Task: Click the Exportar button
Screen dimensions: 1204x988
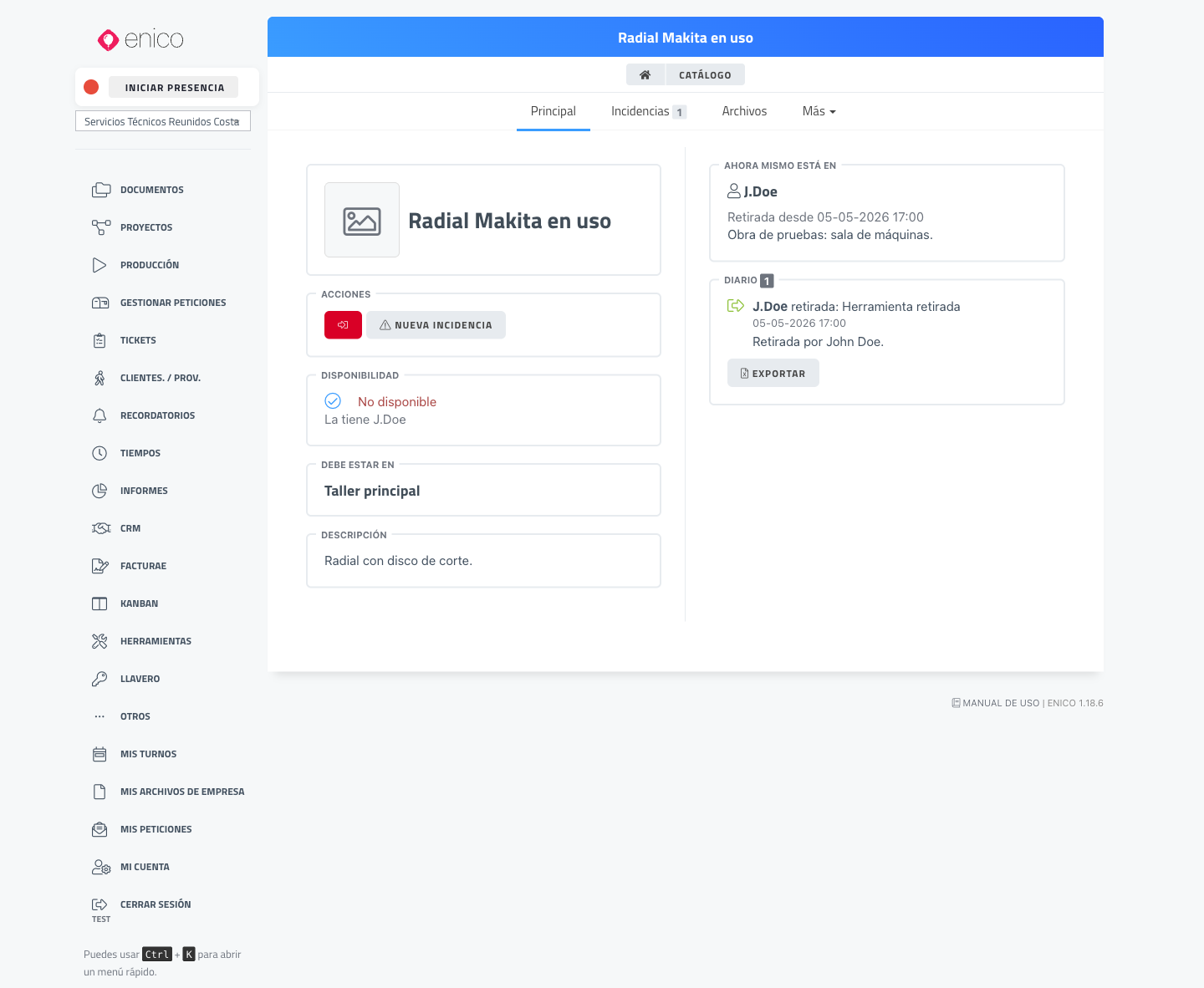Action: click(x=773, y=373)
